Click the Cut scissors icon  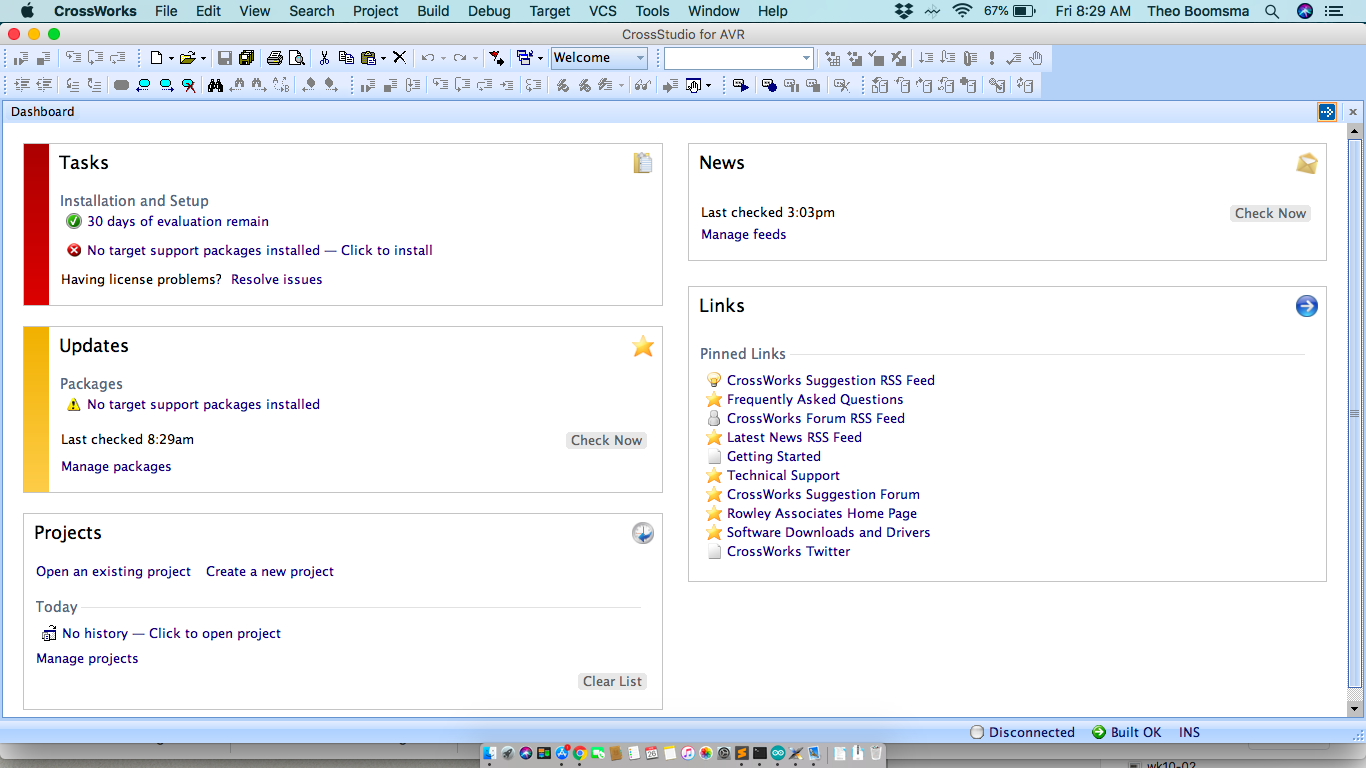click(x=324, y=58)
